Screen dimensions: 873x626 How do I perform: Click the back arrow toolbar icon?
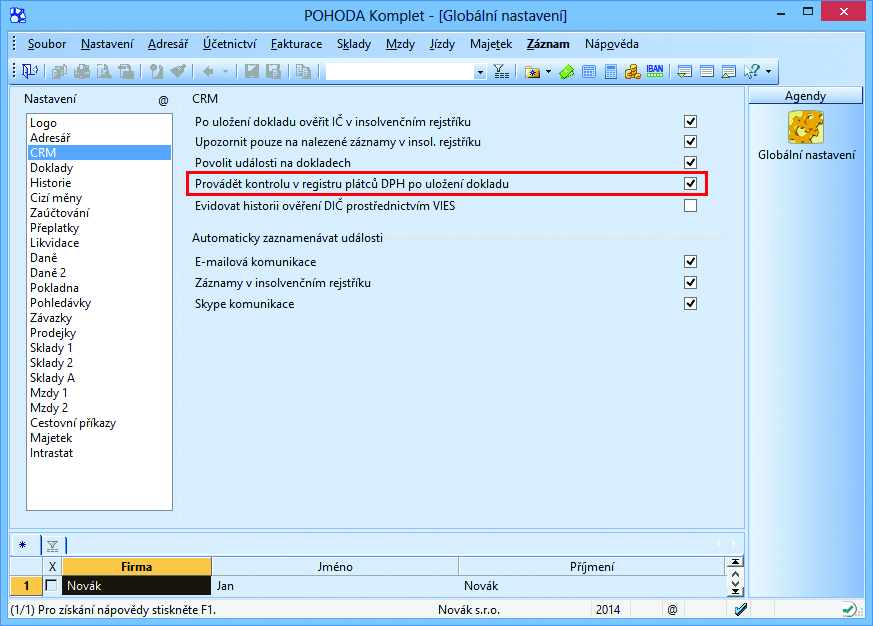208,71
